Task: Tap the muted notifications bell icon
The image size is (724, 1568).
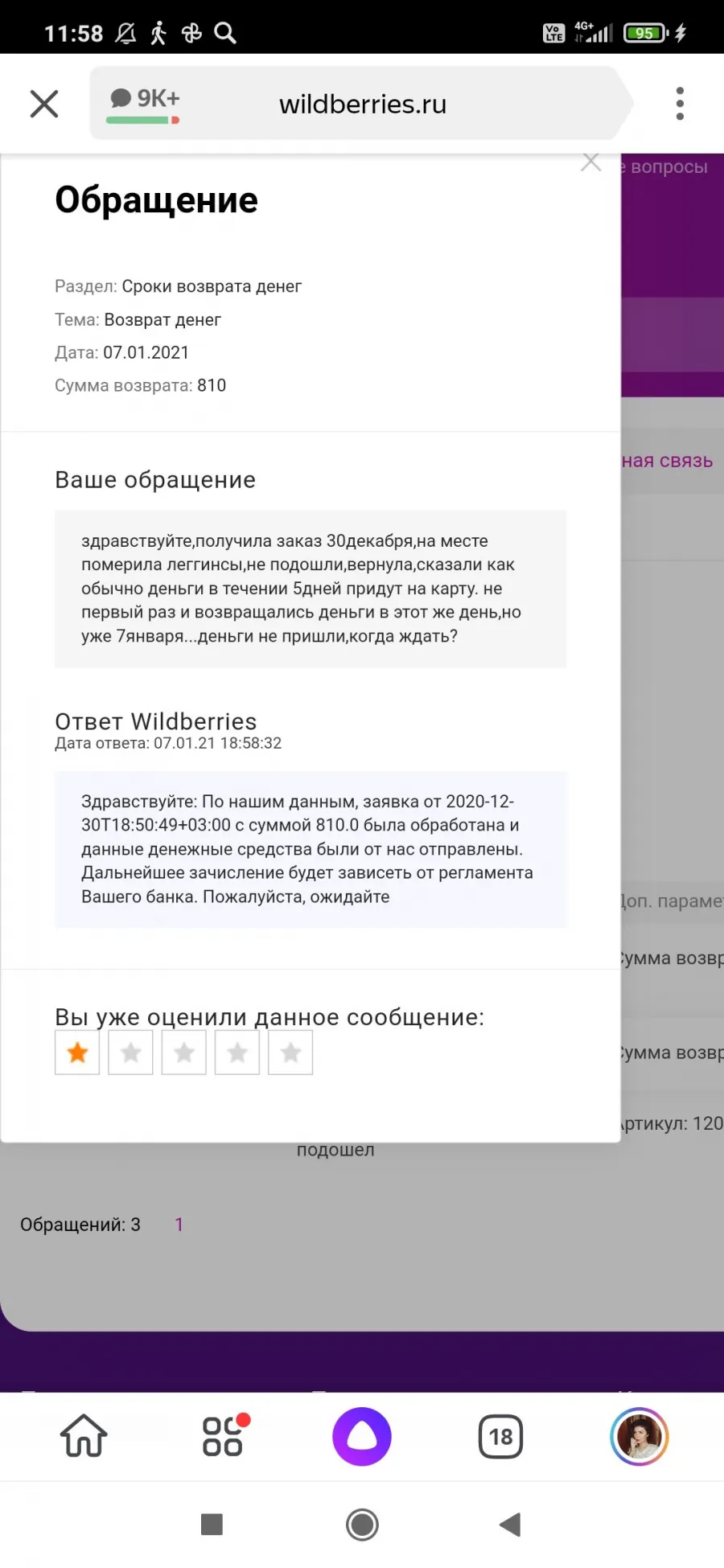Action: point(125,33)
